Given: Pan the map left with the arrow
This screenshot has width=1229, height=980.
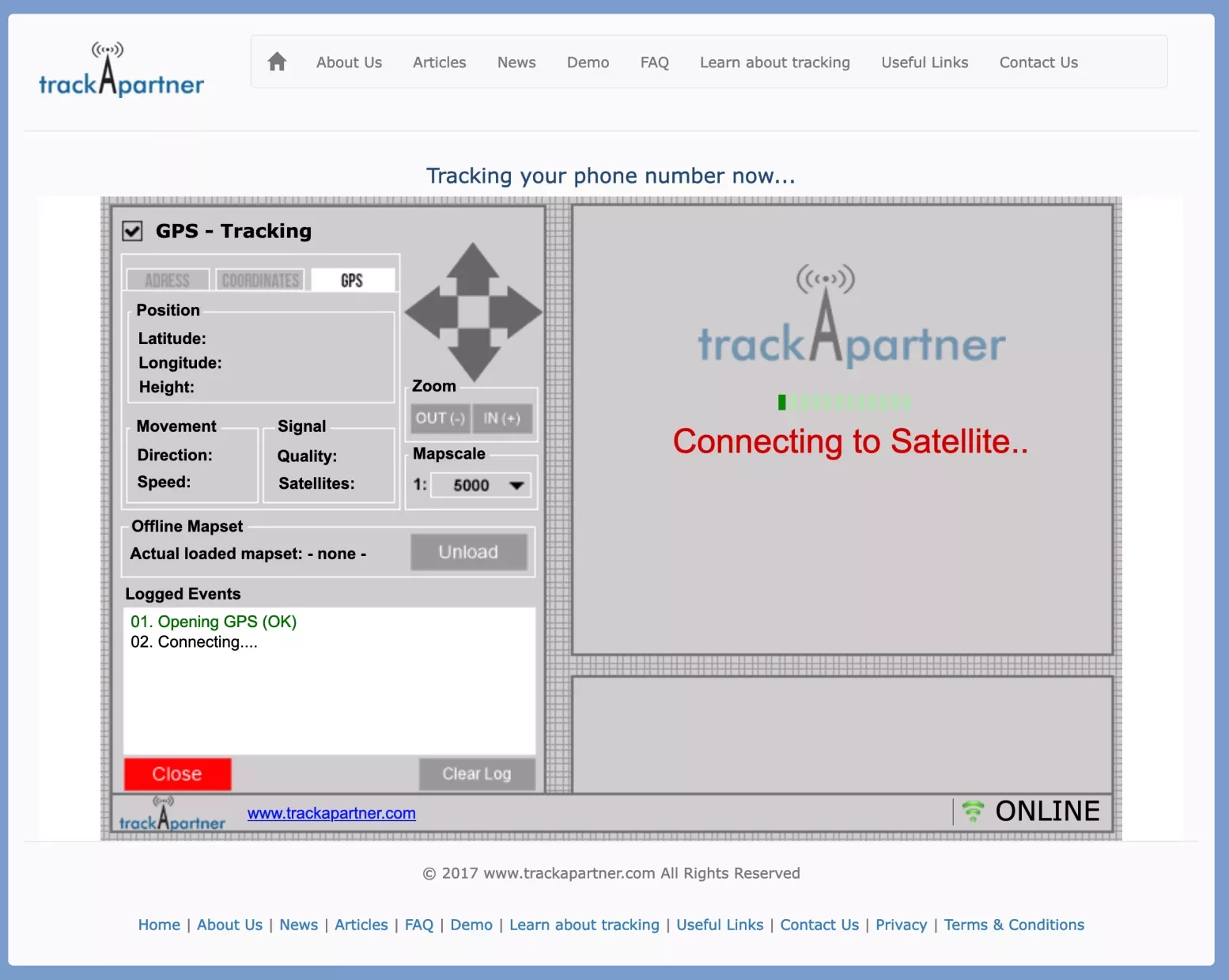Looking at the screenshot, I should point(432,312).
